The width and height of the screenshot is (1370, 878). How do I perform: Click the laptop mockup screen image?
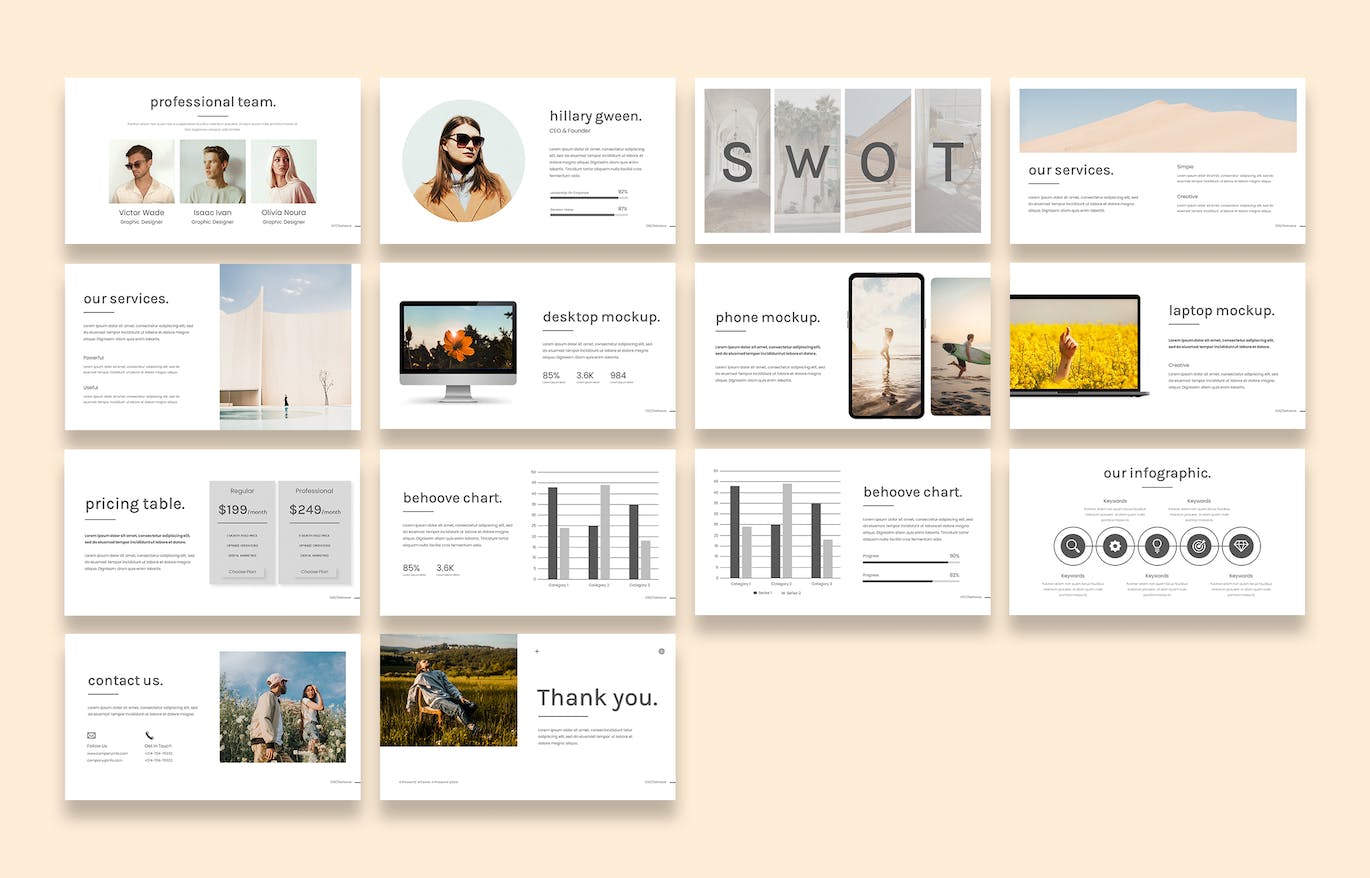(x=1074, y=343)
